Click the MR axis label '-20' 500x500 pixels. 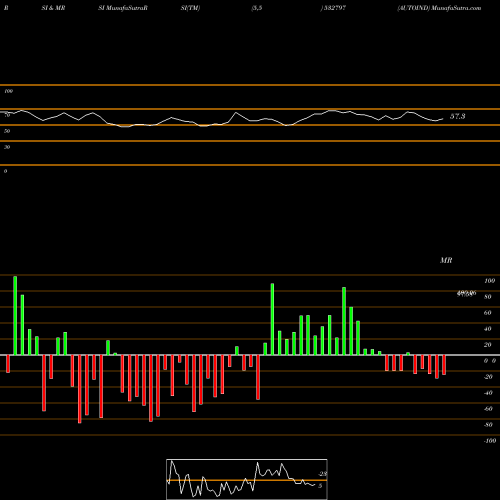(488, 377)
